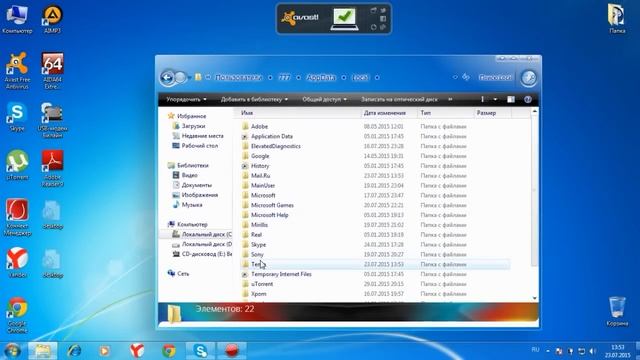Screen dimensions: 640x360
Task: Select Локальный диск (C:) in navigation pane
Action: (x=202, y=234)
